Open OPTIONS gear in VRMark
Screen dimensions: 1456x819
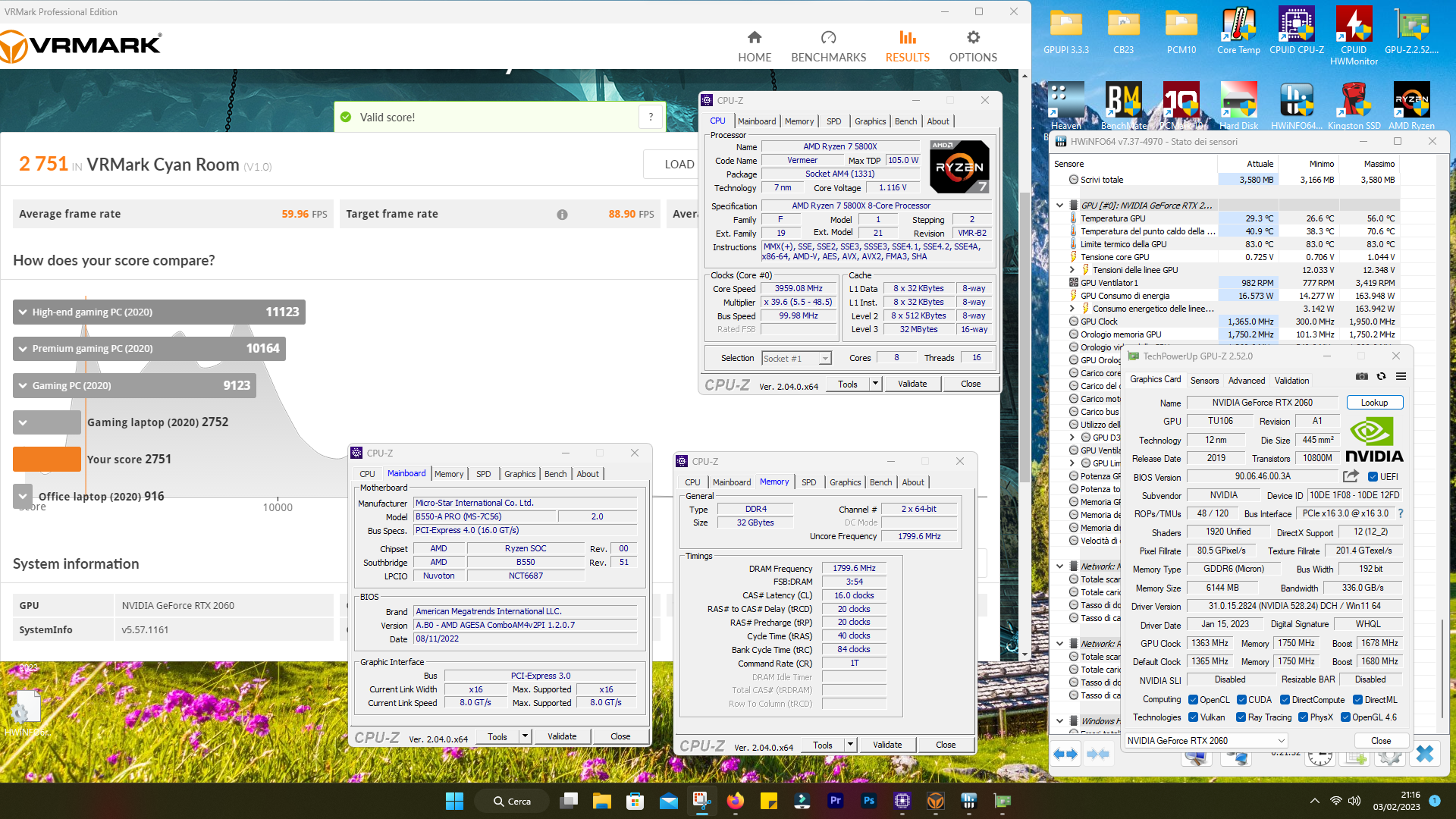973,37
